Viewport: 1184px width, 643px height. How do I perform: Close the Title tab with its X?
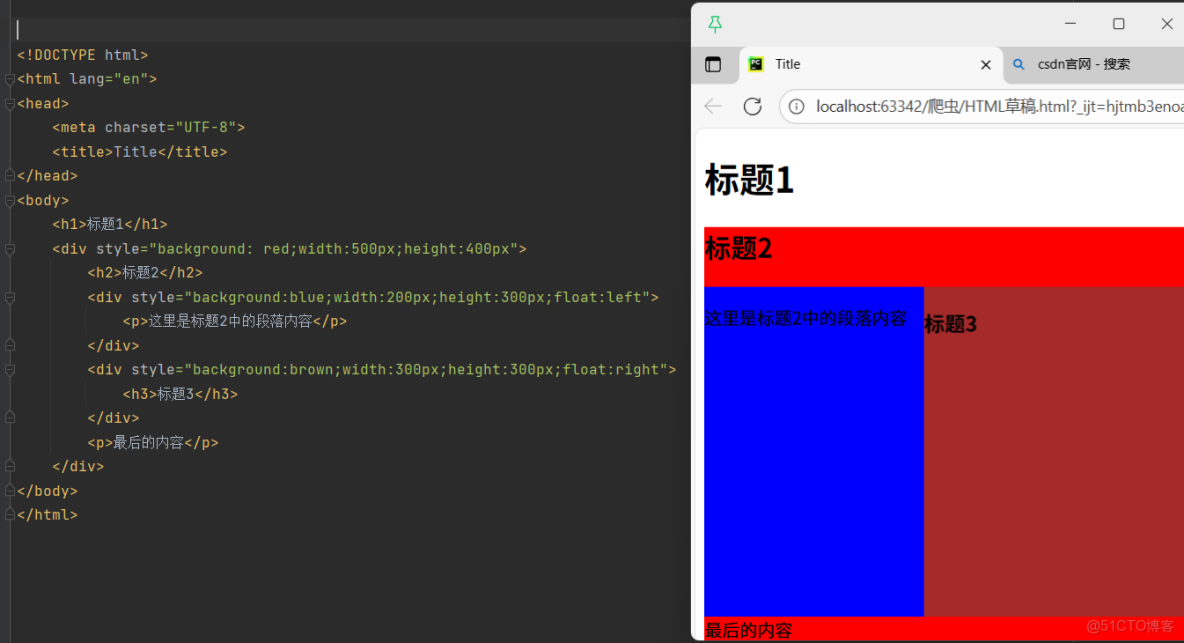(986, 64)
